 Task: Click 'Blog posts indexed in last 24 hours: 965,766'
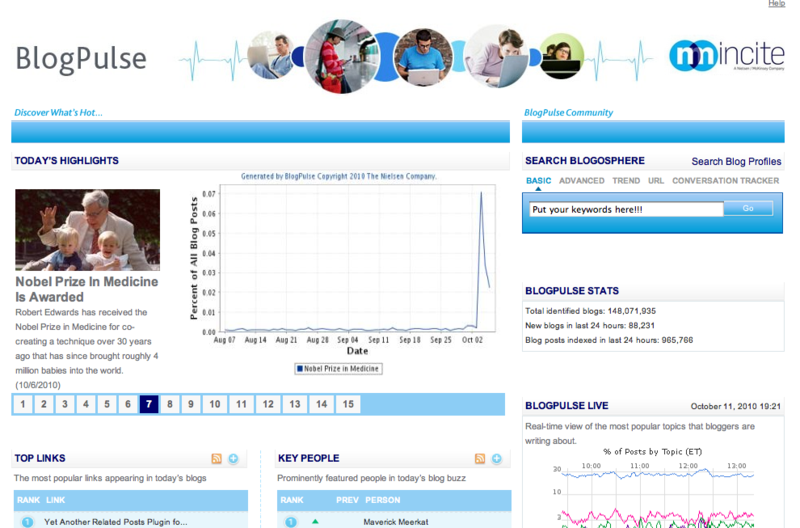click(x=609, y=340)
